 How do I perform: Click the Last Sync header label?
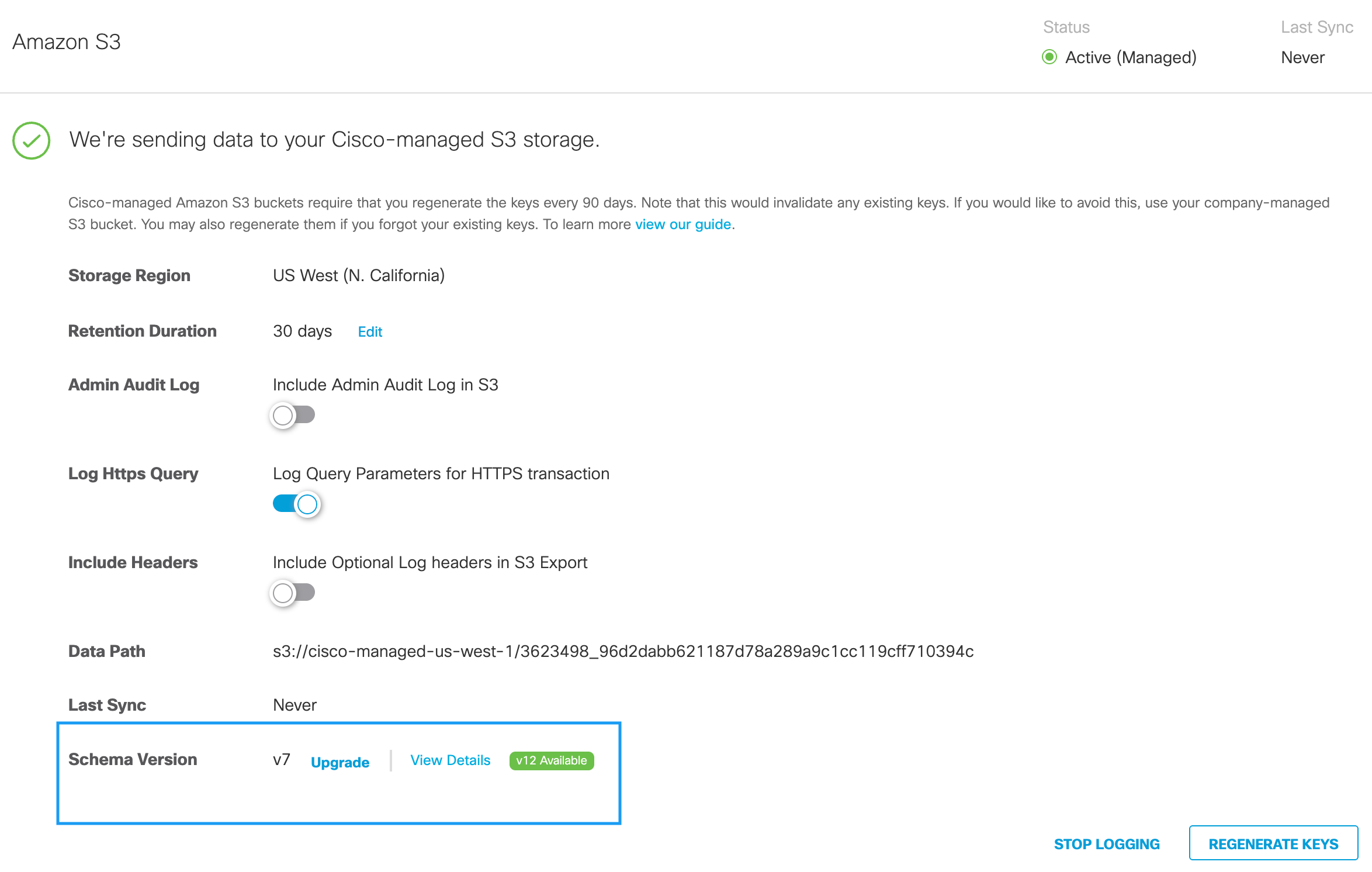point(1316,27)
